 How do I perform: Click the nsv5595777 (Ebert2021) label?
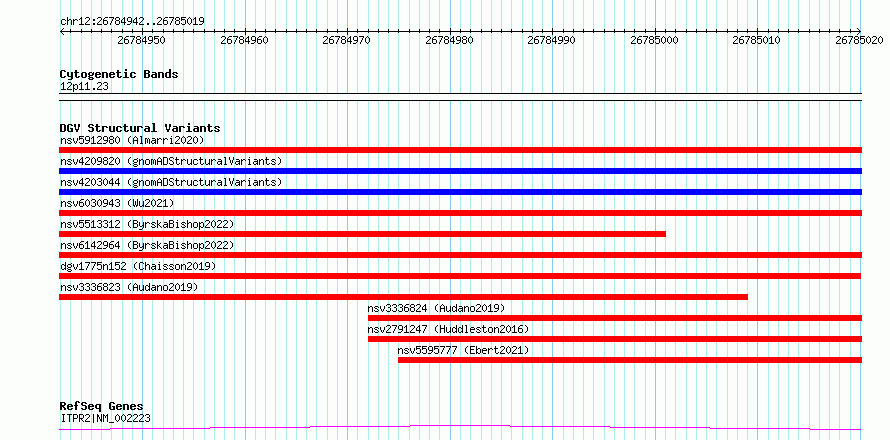click(463, 350)
